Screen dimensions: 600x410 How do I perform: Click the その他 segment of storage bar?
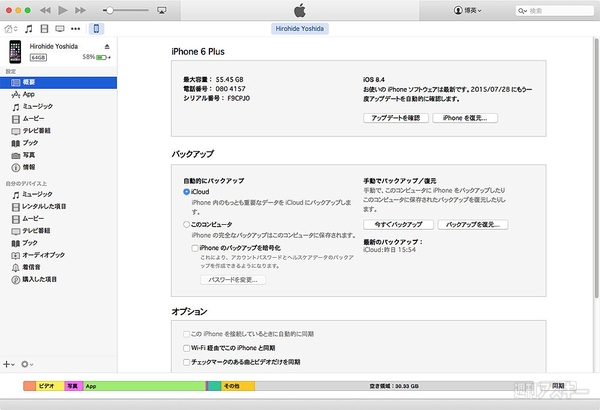[x=238, y=386]
